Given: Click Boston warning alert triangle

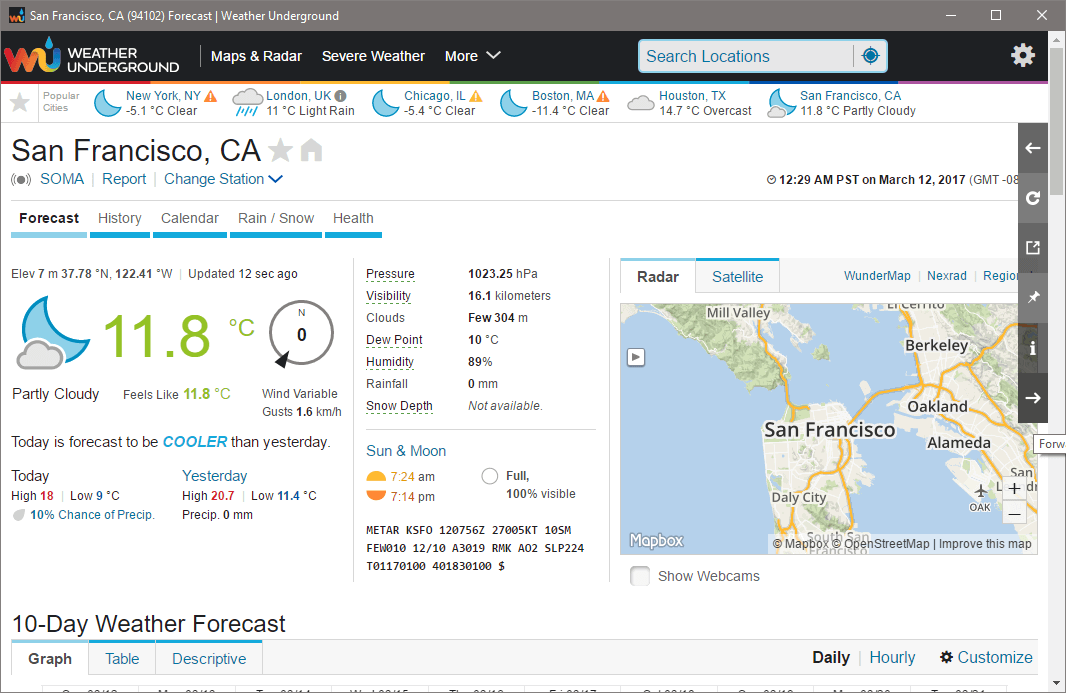Looking at the screenshot, I should 603,97.
